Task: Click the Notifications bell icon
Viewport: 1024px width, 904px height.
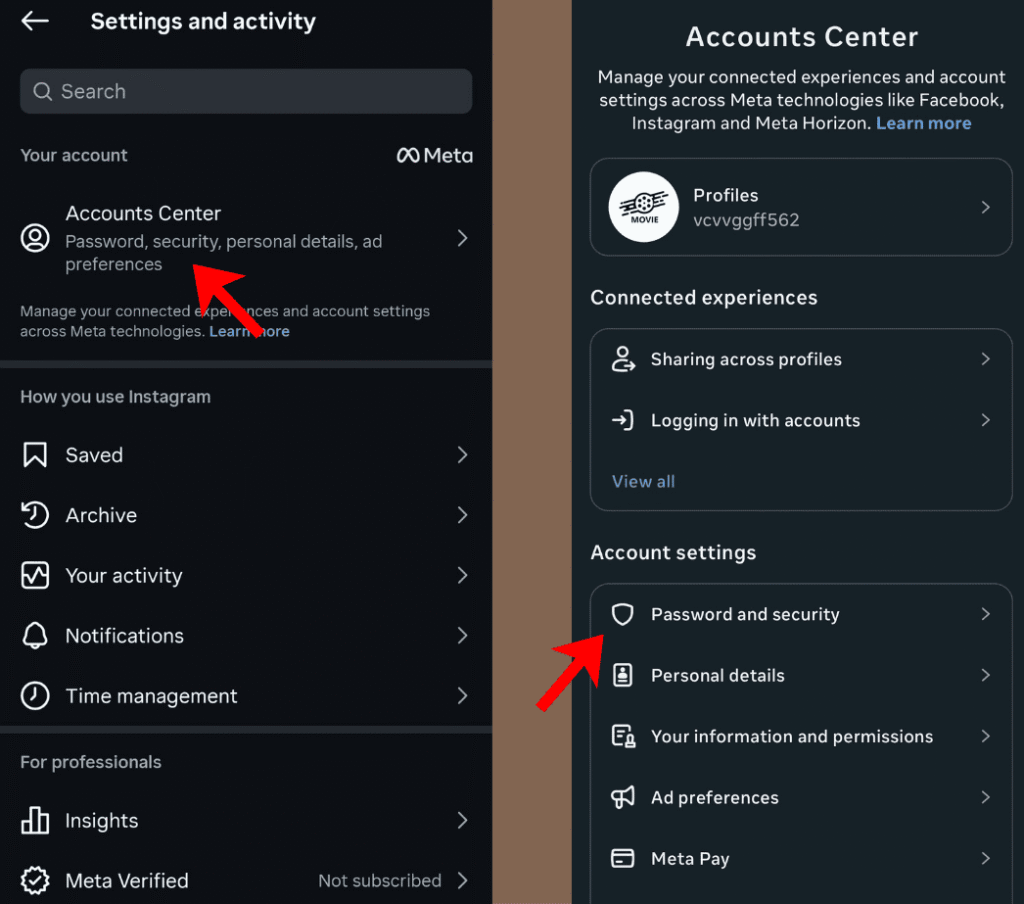Action: coord(35,636)
